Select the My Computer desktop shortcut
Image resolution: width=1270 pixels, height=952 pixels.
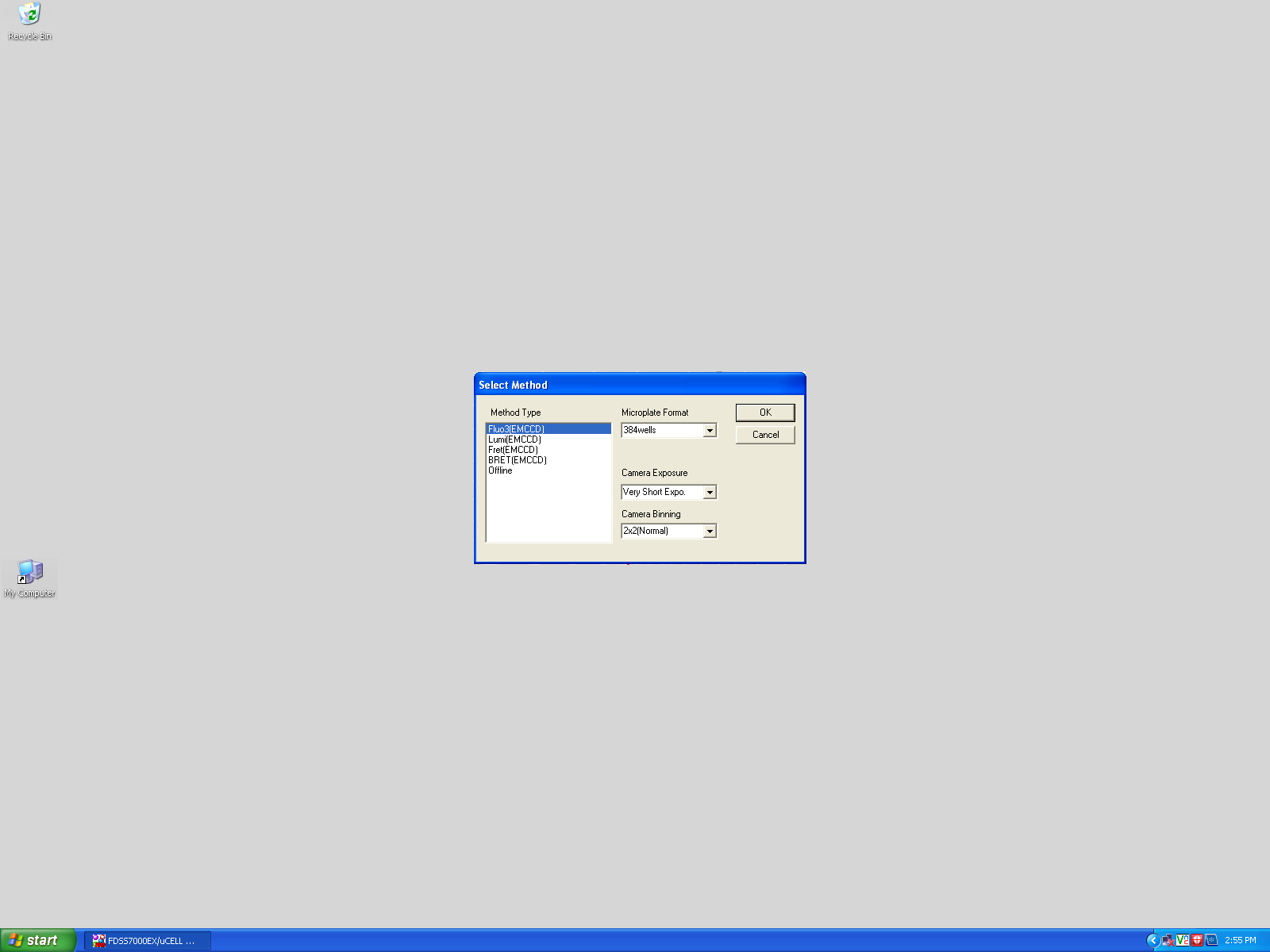29,578
